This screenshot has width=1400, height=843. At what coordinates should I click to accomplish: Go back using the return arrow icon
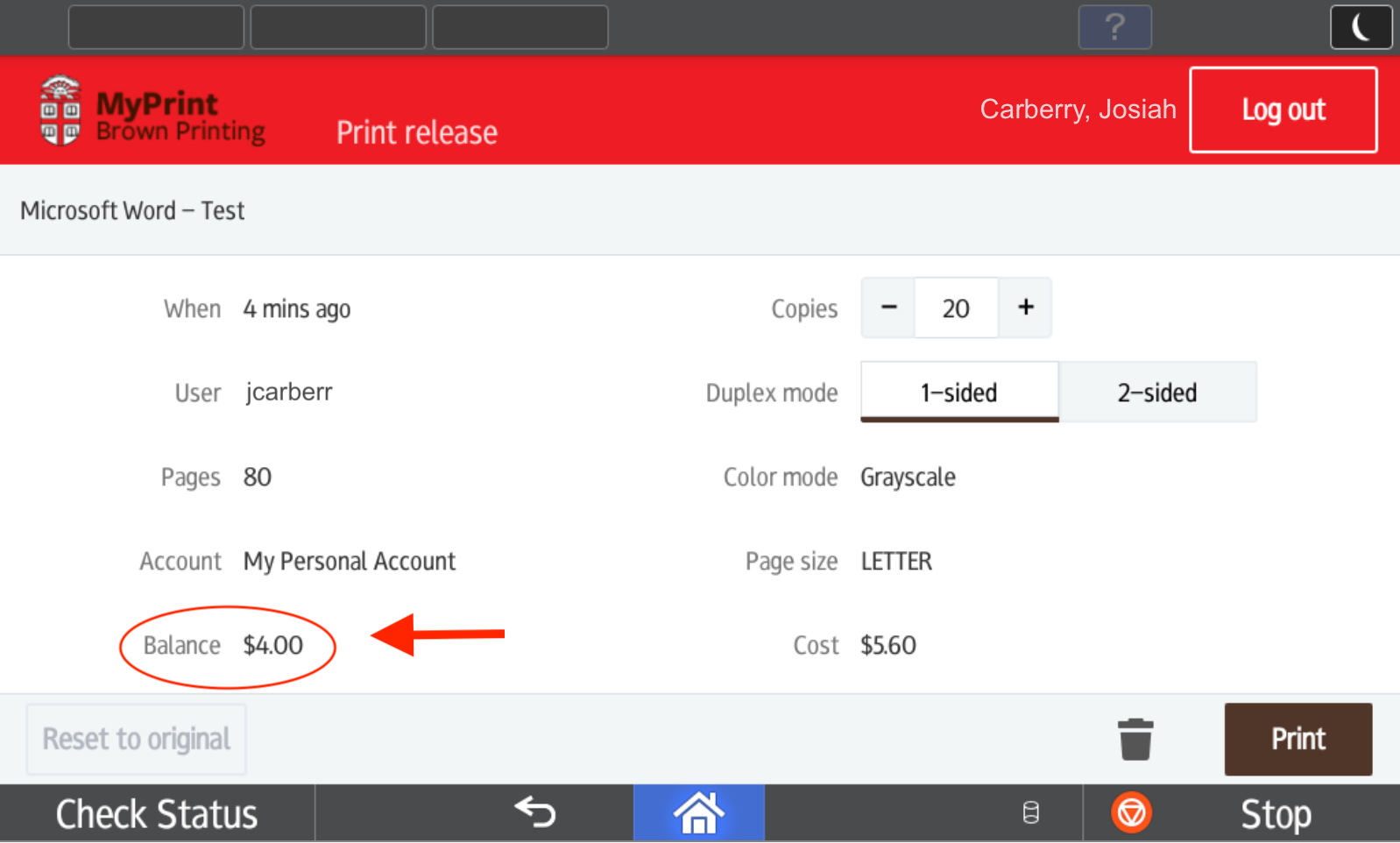point(535,812)
